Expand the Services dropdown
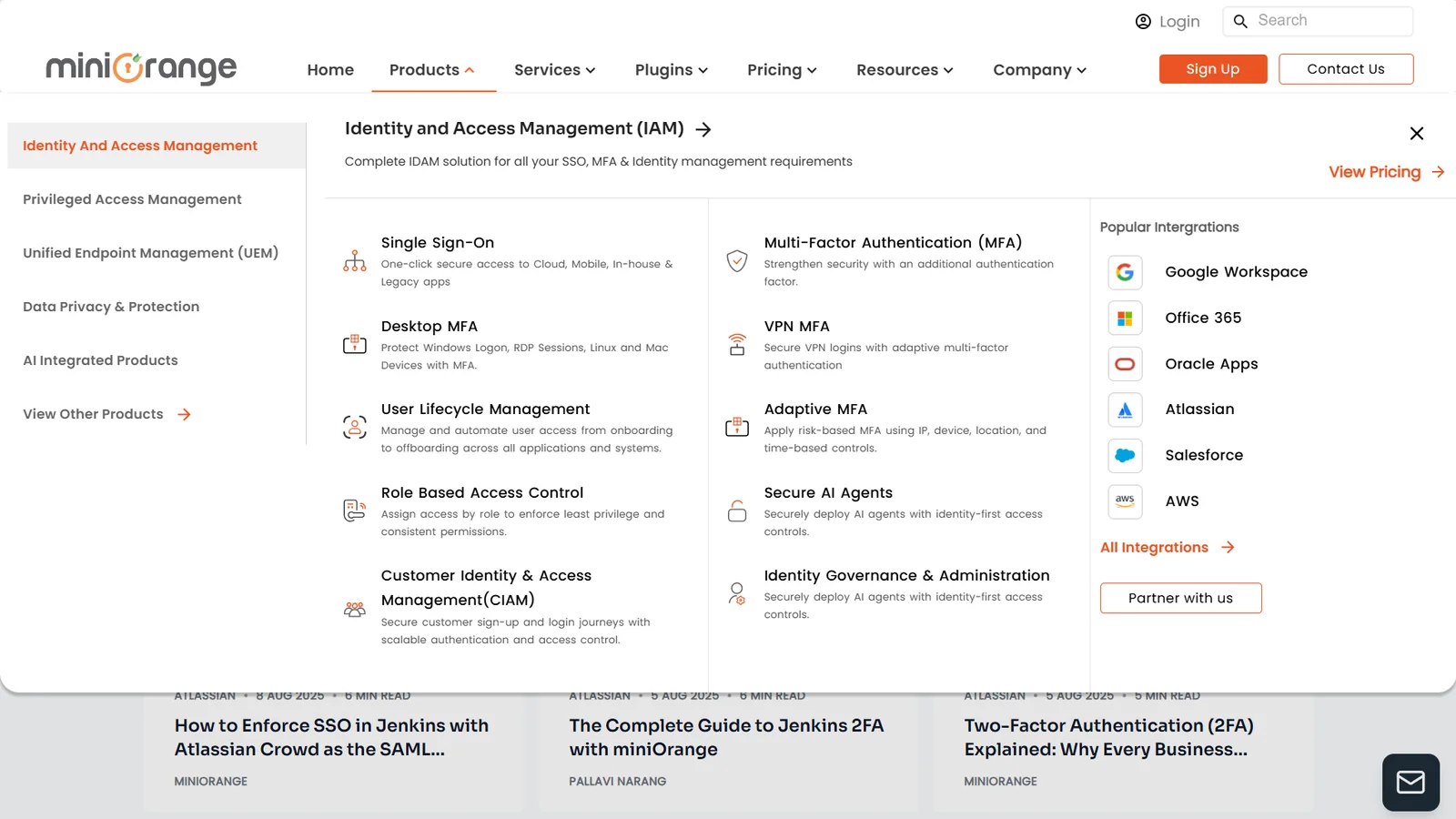1456x819 pixels. (x=555, y=70)
